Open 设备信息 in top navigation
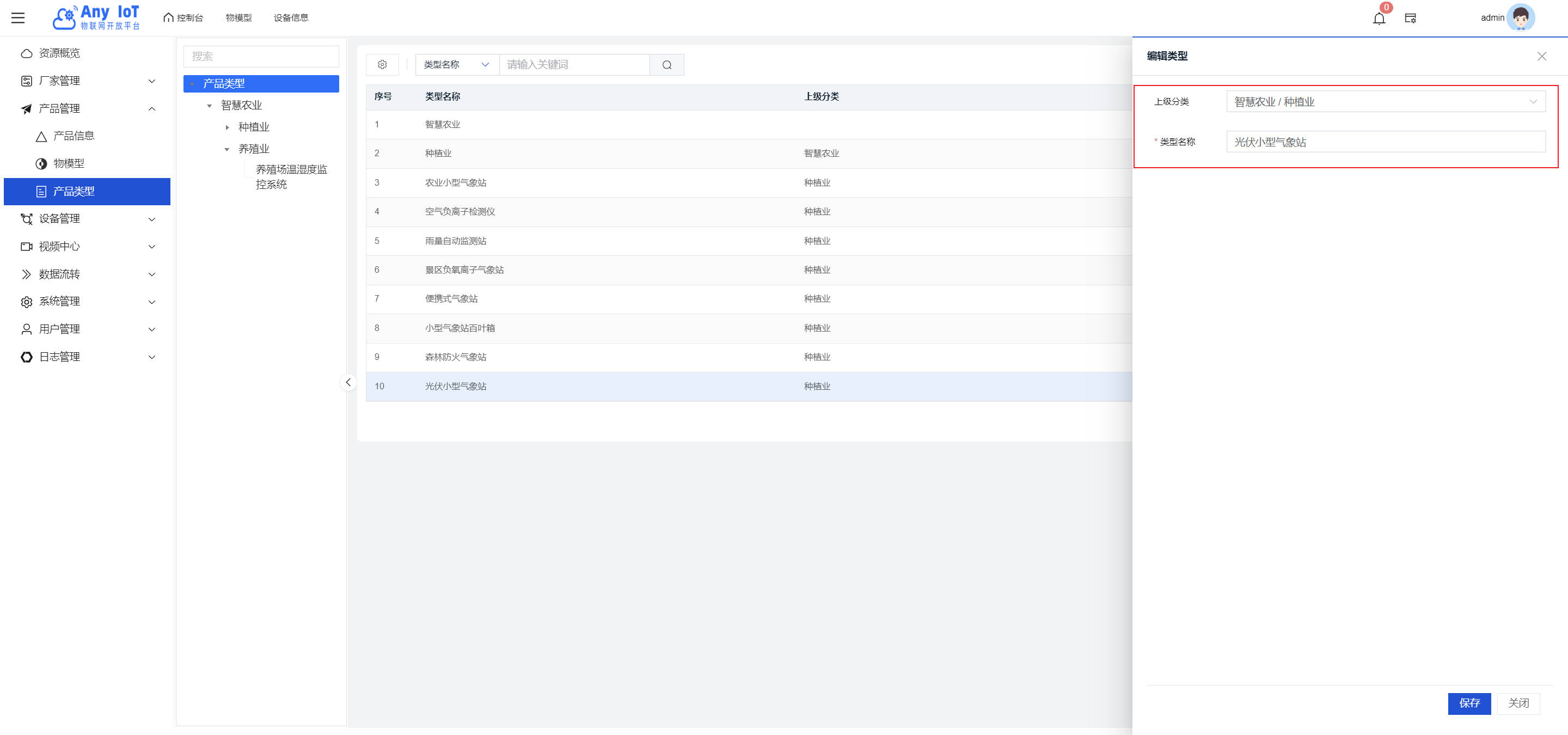The height and width of the screenshot is (735, 1568). (290, 17)
